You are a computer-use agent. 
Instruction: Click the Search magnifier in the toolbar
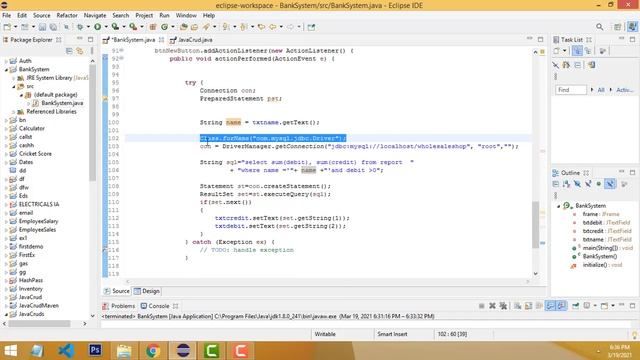(x=599, y=27)
